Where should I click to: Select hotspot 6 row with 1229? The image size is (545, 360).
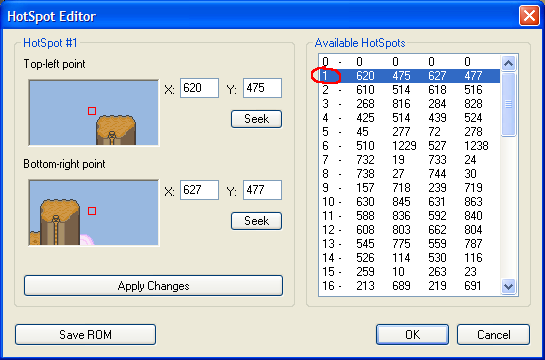[409, 146]
